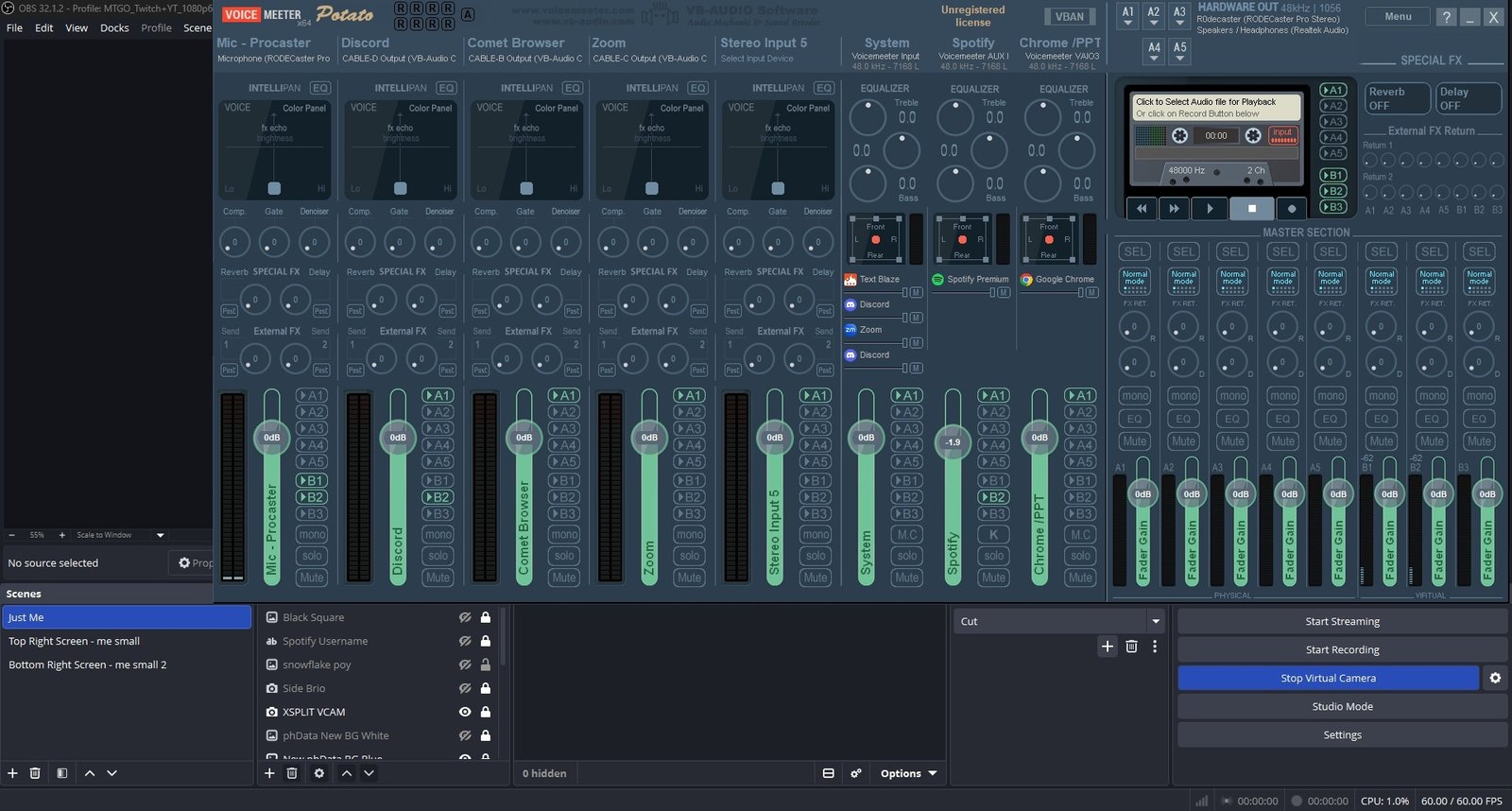Zoom in the OBS preview
The width and height of the screenshot is (1512, 811).
click(x=62, y=535)
